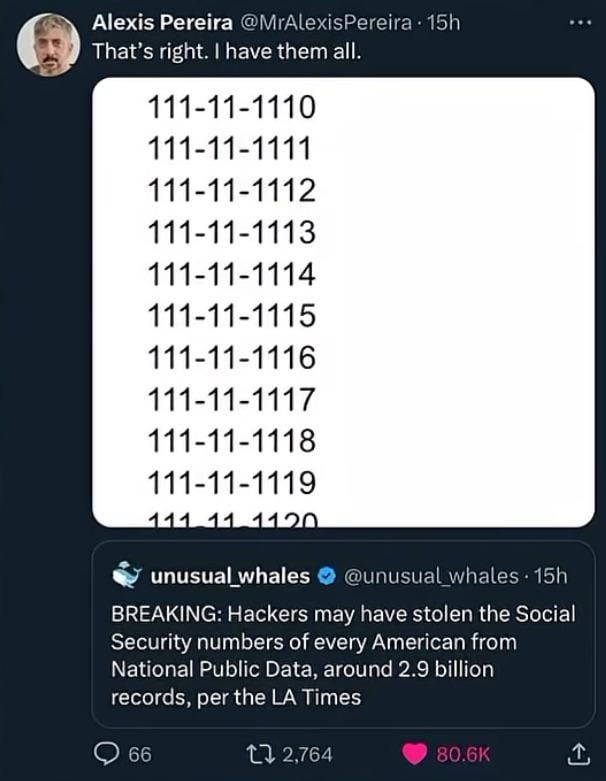Click the retweet arrows icon
Viewport: 606px width, 781px height.
click(x=262, y=754)
